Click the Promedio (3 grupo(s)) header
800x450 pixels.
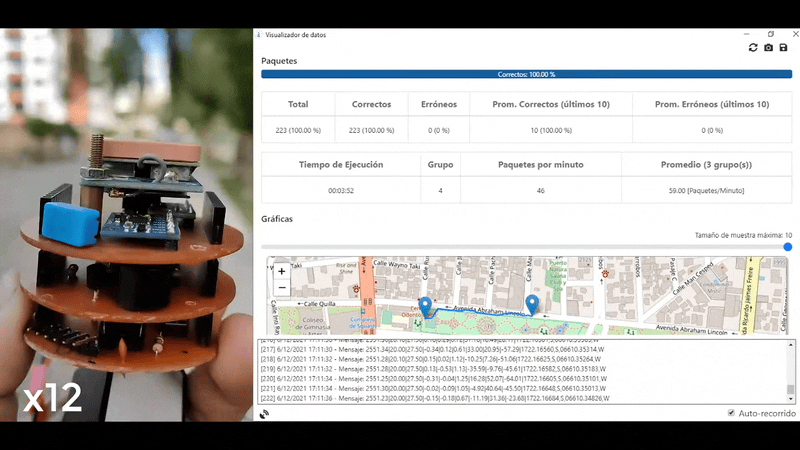[707, 164]
